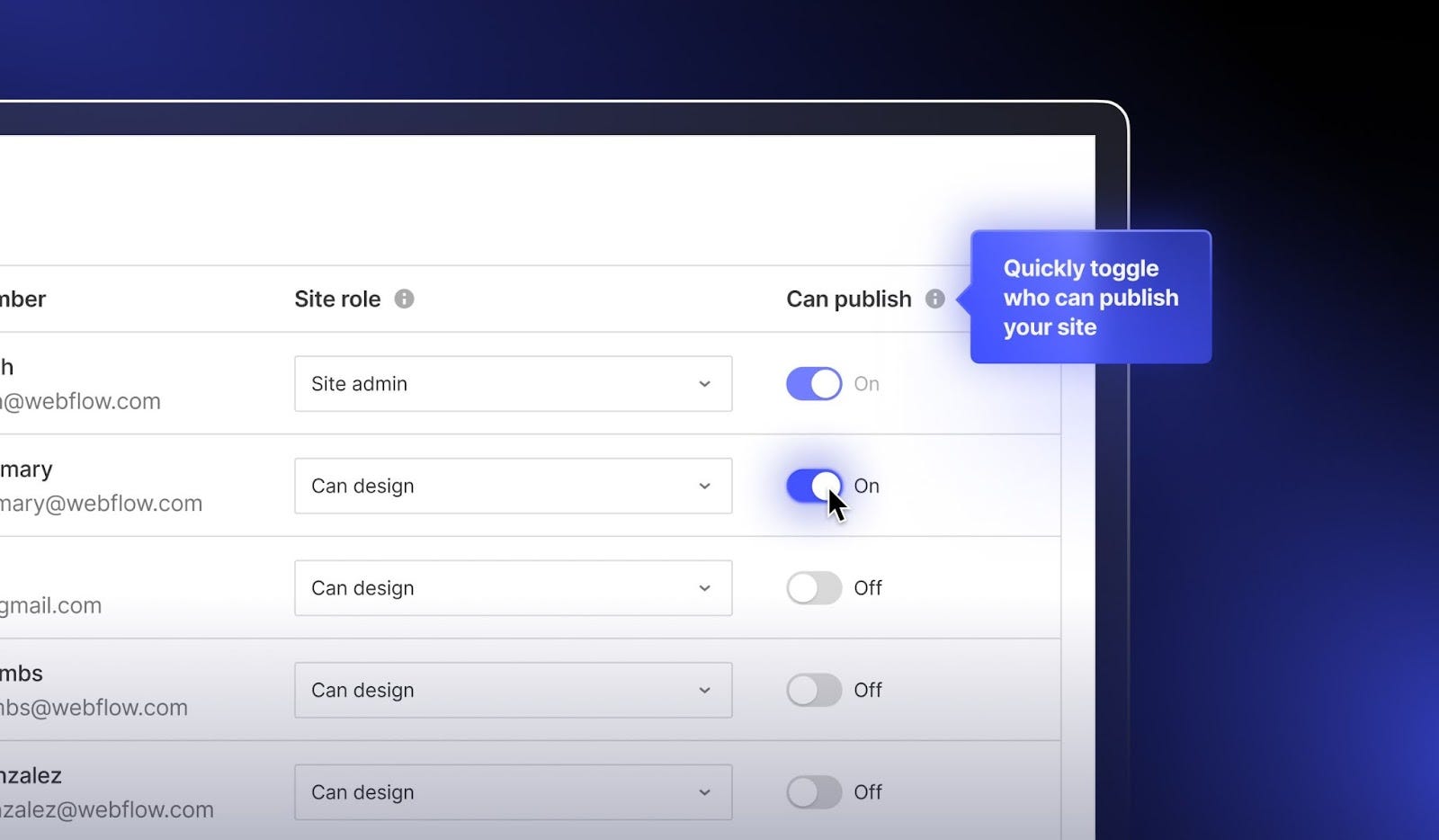
Task: Click the 'Quickly toggle who can publish' tooltip
Action: (x=1091, y=297)
